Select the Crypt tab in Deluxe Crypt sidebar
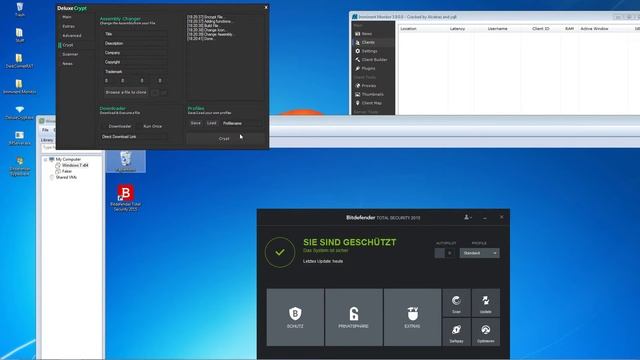 pyautogui.click(x=68, y=45)
